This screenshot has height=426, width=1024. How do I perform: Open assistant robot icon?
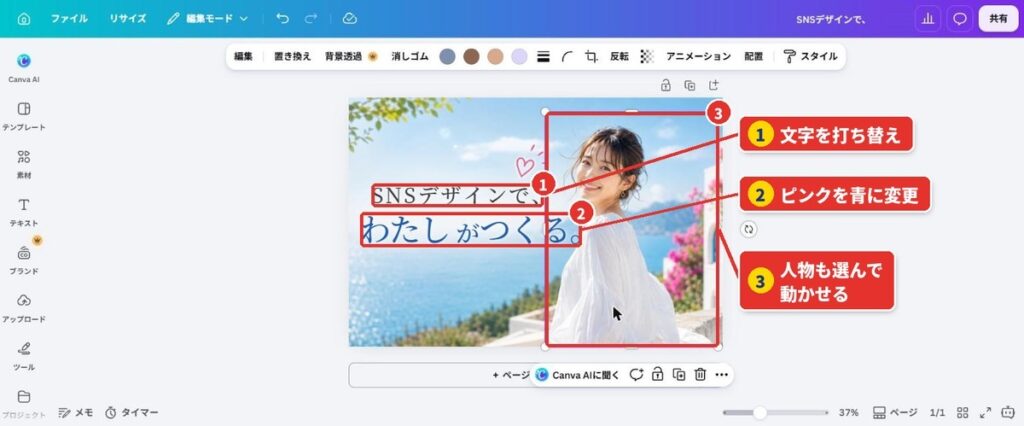pos(1009,413)
